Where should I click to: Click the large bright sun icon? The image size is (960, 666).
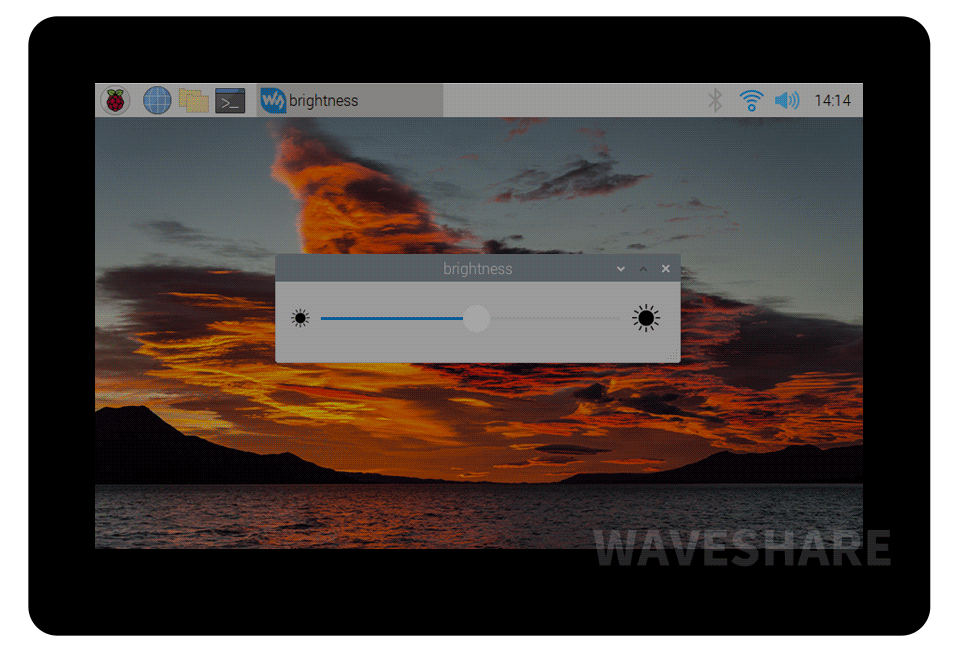(x=646, y=319)
